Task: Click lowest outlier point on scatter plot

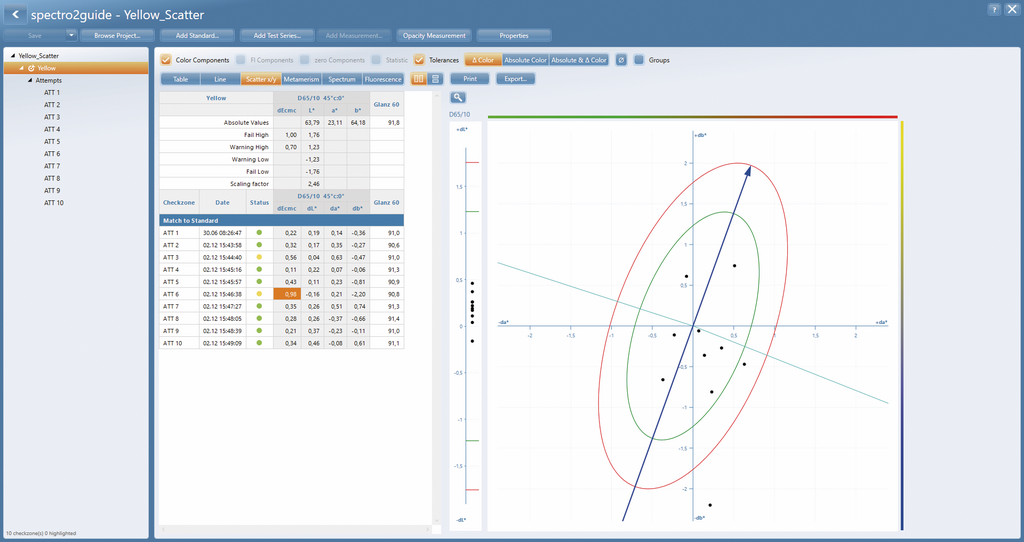Action: 710,505
